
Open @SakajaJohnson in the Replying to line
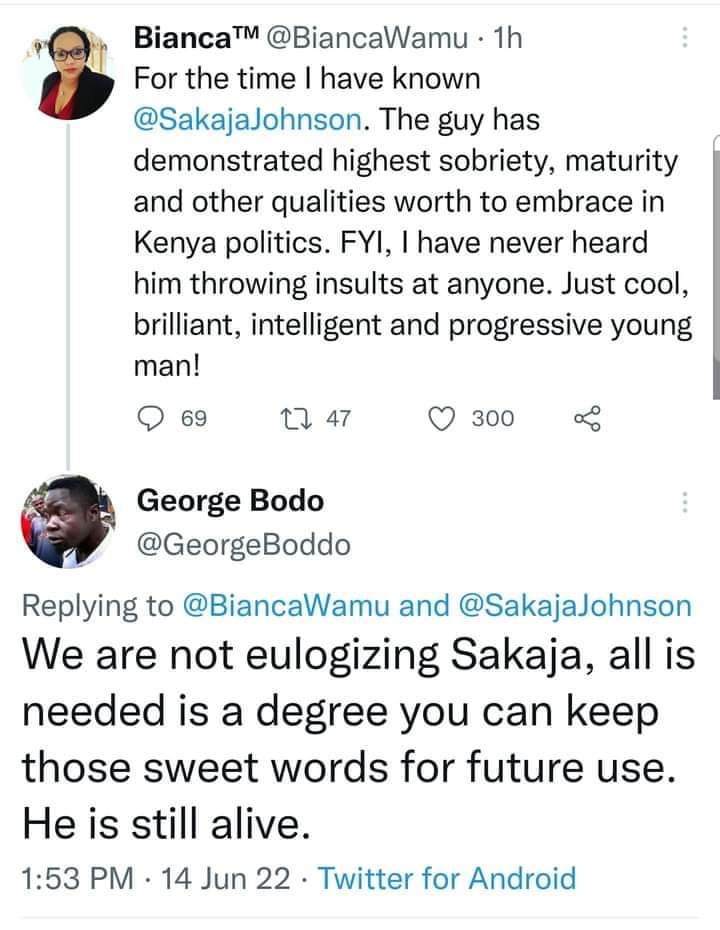pos(575,606)
